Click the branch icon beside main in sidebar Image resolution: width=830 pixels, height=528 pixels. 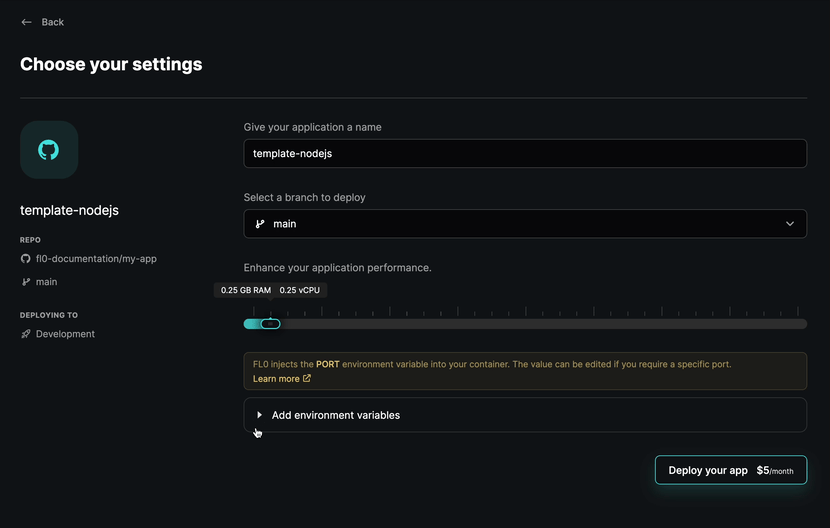[x=25, y=282]
